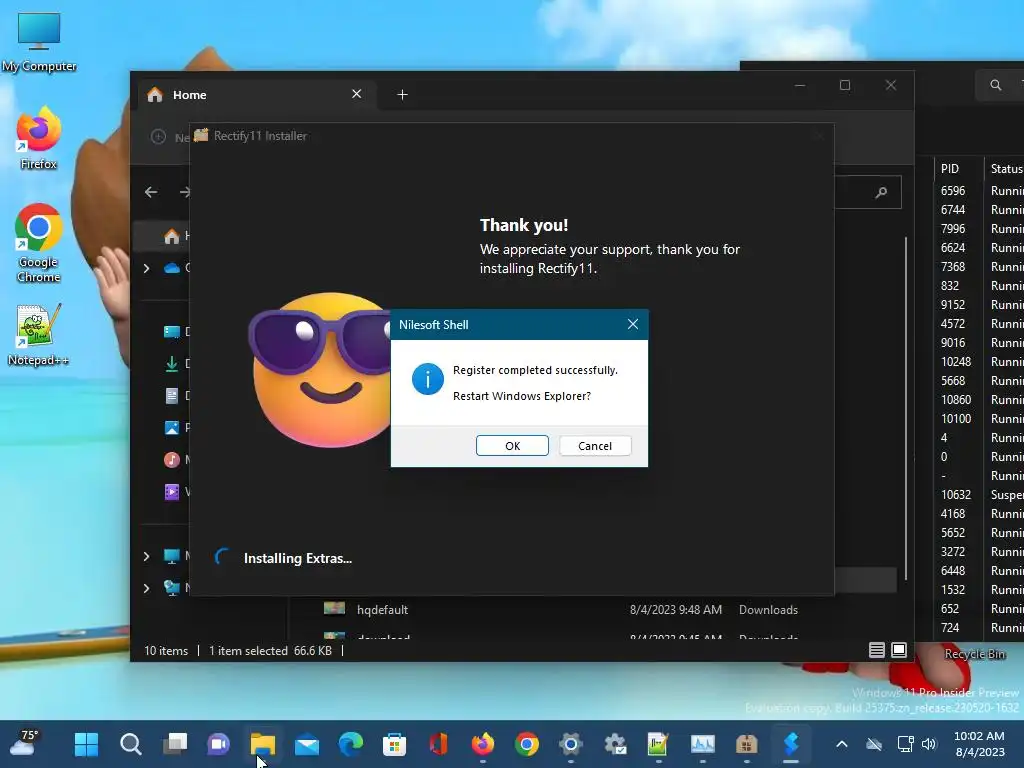Open the Recycle Bin on desktop

pos(974,654)
